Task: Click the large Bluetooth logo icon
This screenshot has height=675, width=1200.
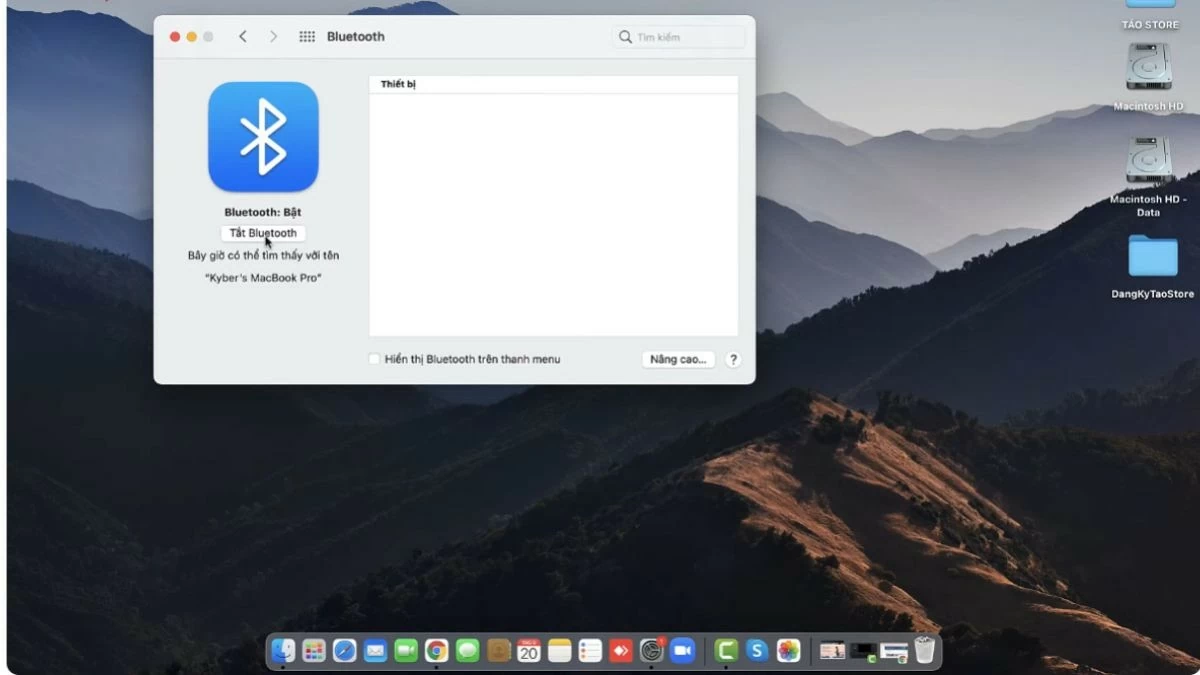Action: click(x=263, y=137)
